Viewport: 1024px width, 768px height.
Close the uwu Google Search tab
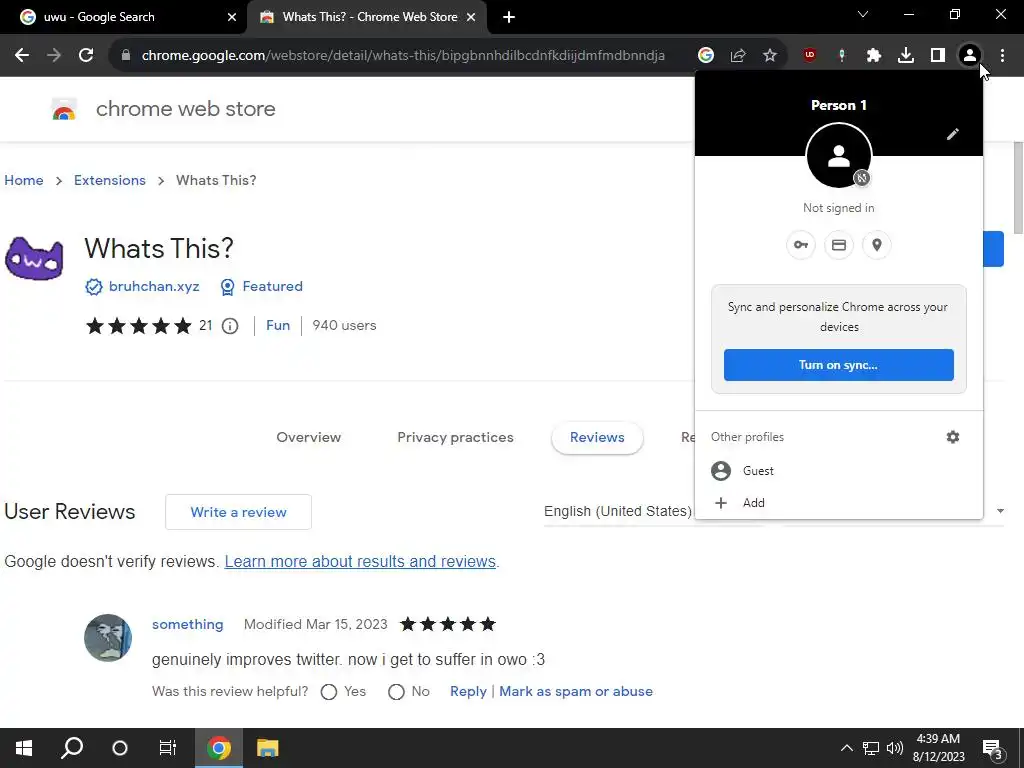point(232,17)
